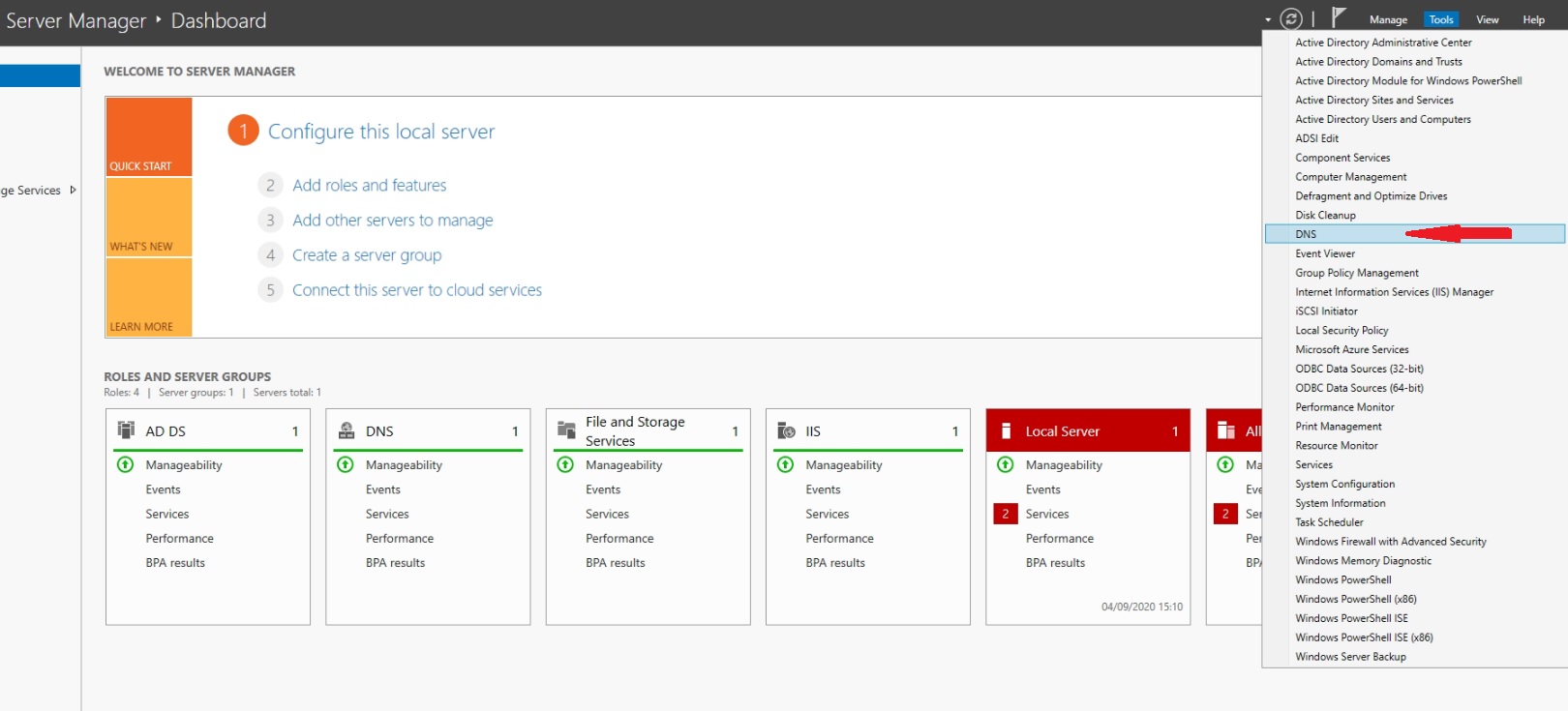This screenshot has height=711, width=1568.
Task: Click step 2 number circle
Action: 270,185
